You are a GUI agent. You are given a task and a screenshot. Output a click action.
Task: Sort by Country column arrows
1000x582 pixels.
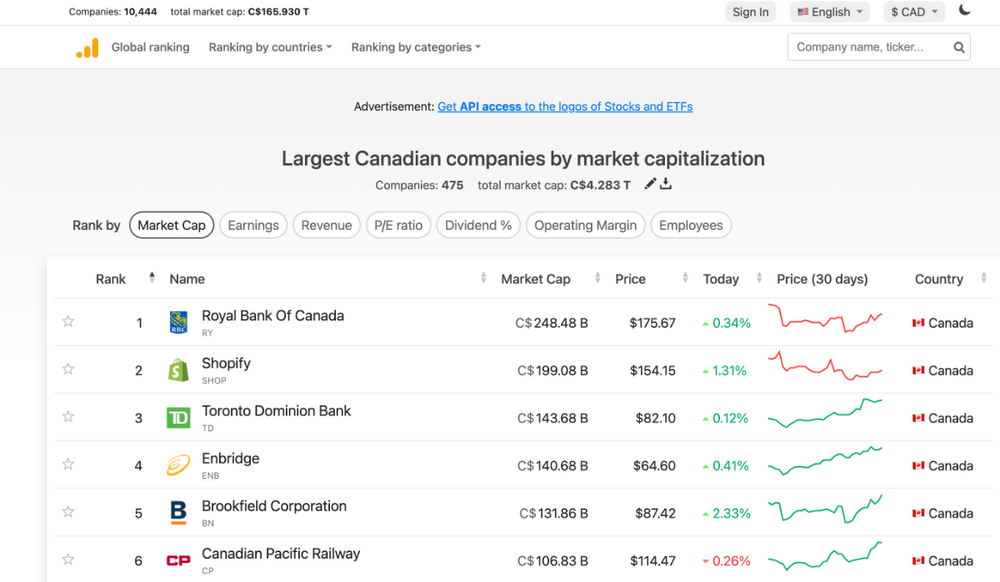[983, 277]
